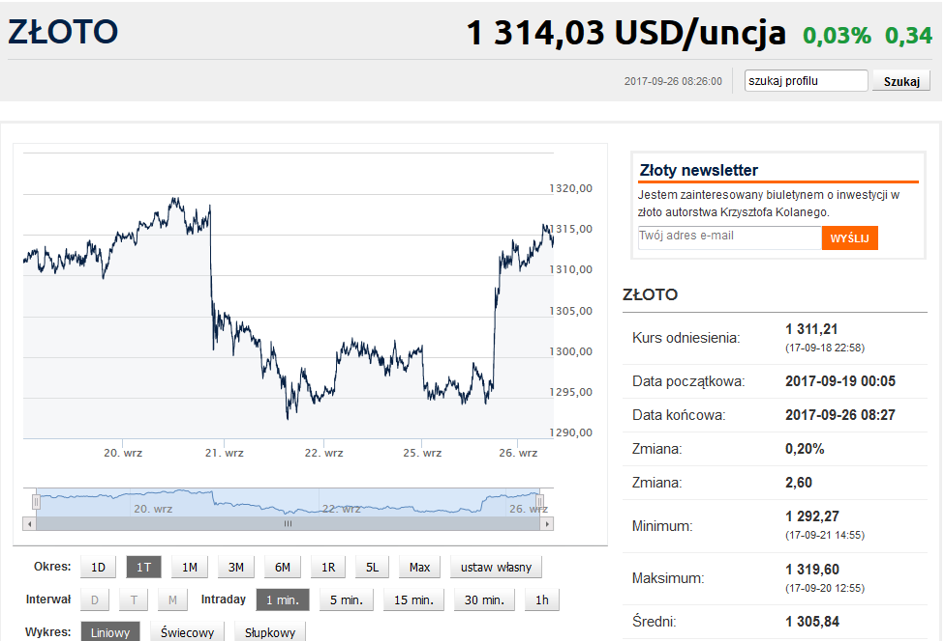Click the right scroll arrow of chart navigator

coord(547,523)
